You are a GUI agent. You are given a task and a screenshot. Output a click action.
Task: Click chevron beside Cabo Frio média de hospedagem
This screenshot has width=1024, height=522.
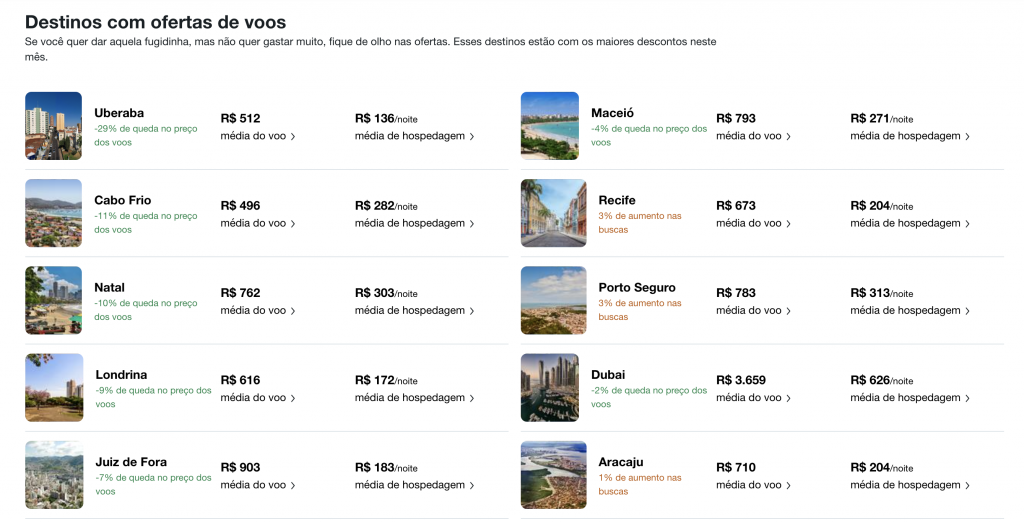472,223
